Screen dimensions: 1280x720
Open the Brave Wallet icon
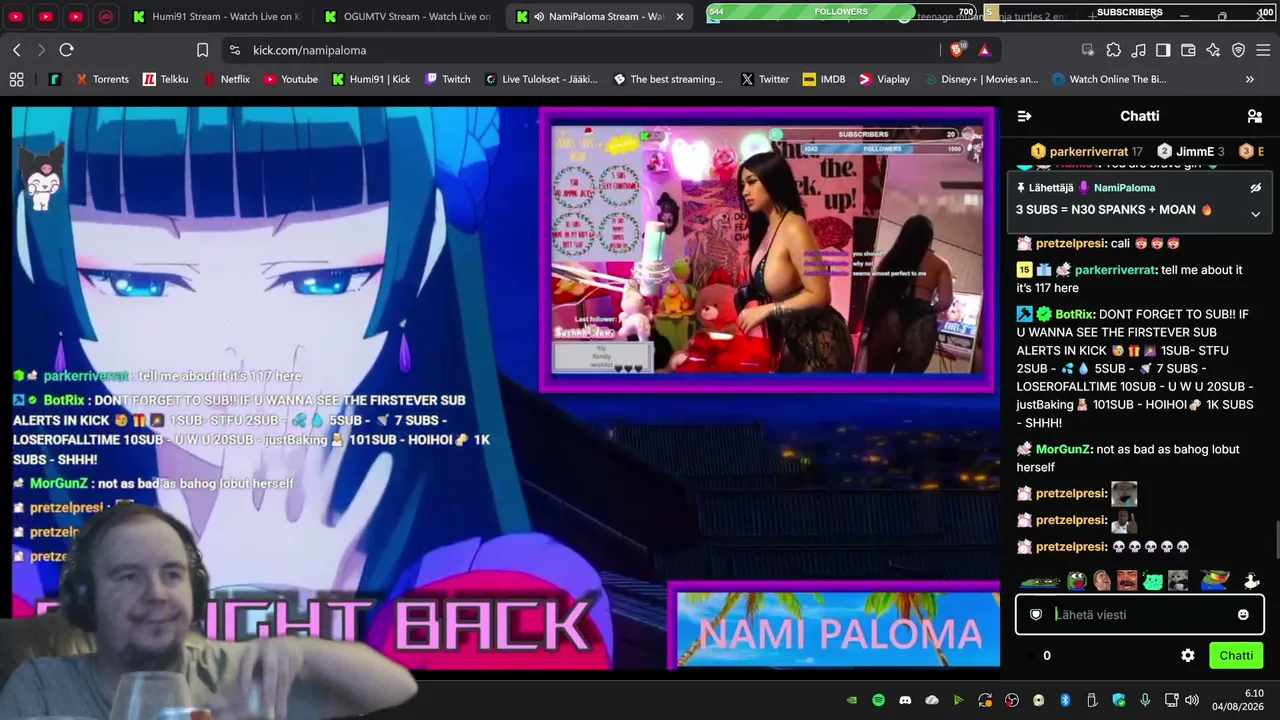click(1188, 50)
